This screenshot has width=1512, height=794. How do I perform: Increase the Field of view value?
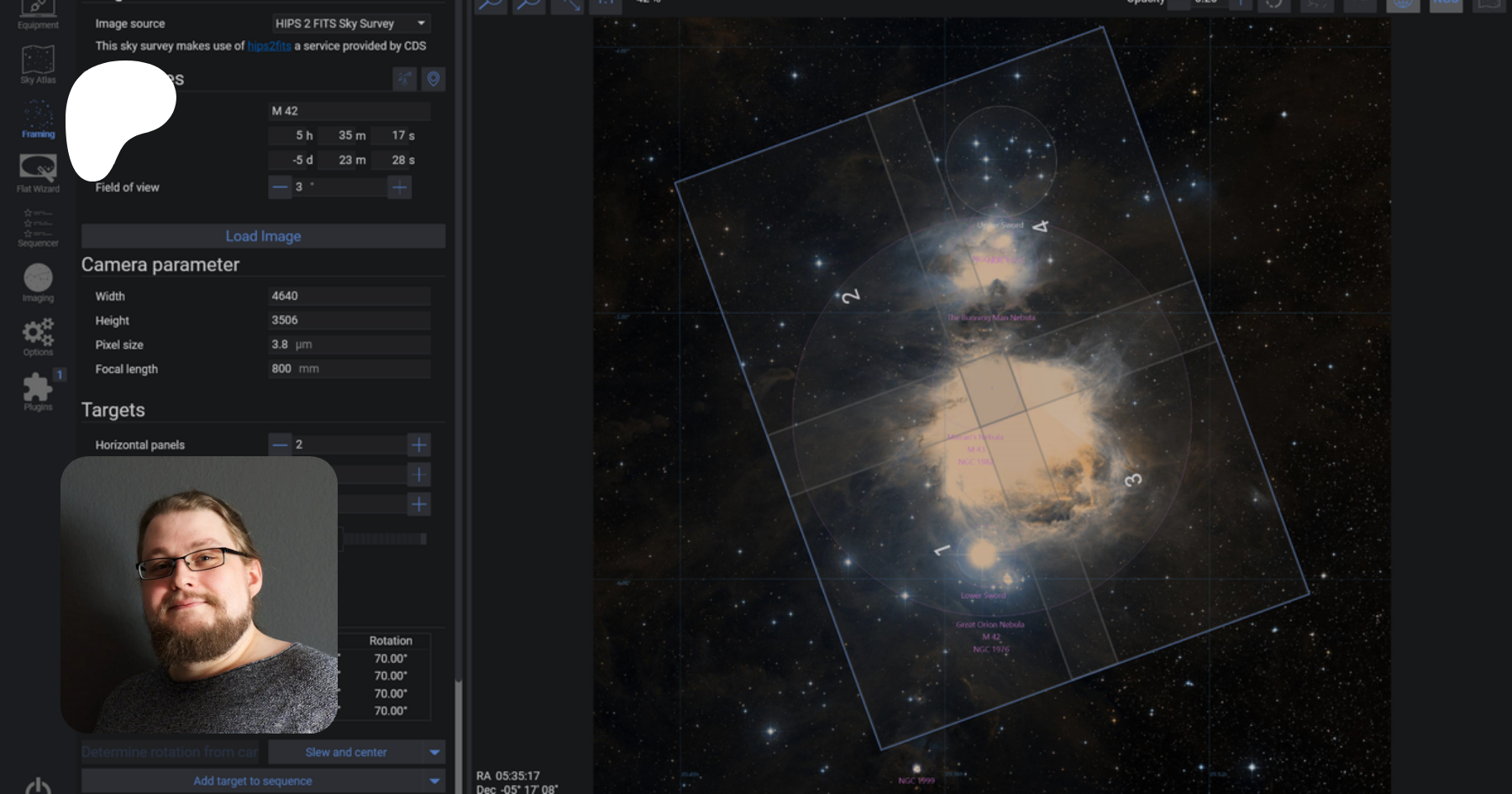click(x=400, y=187)
